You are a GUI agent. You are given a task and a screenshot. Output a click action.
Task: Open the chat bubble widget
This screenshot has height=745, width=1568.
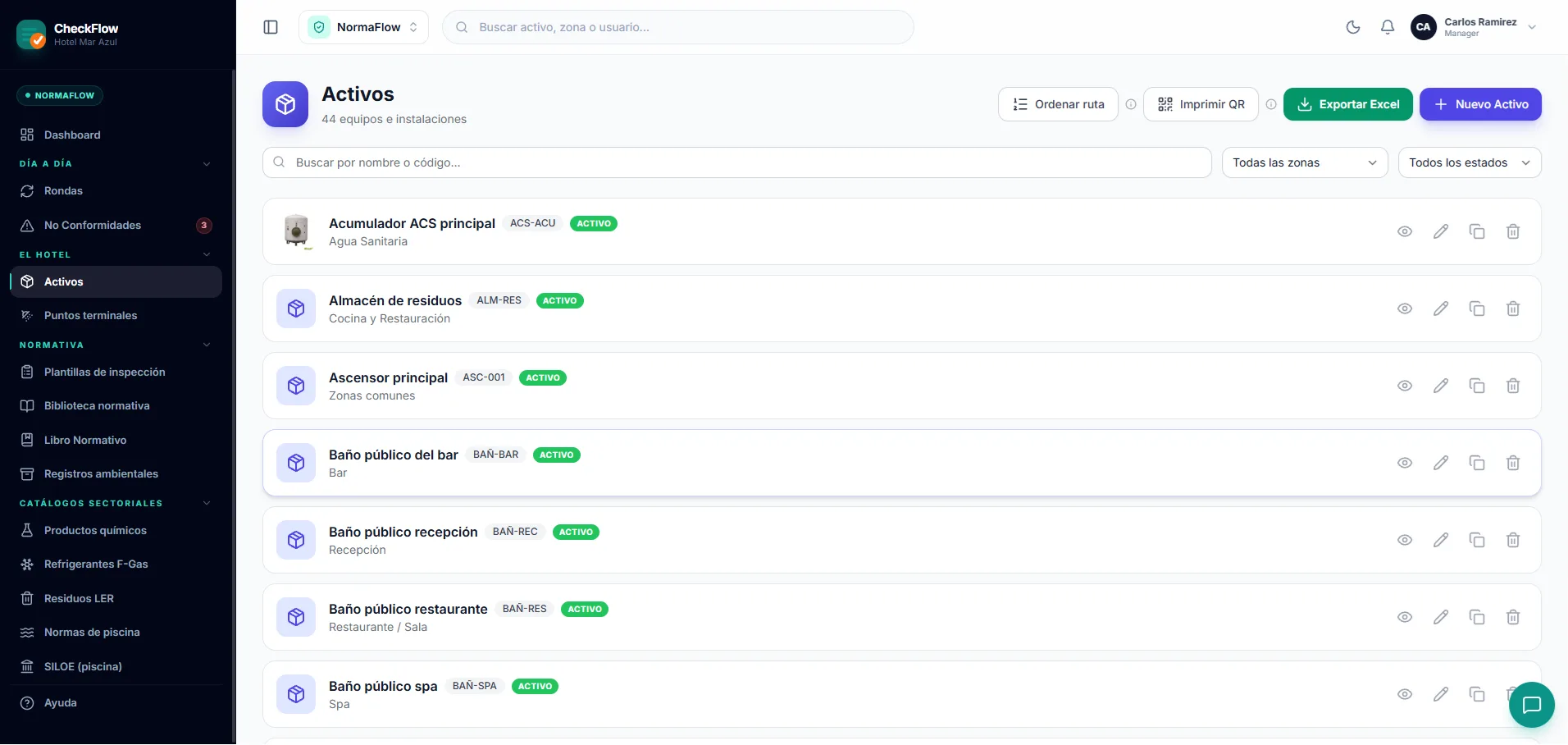click(1531, 705)
